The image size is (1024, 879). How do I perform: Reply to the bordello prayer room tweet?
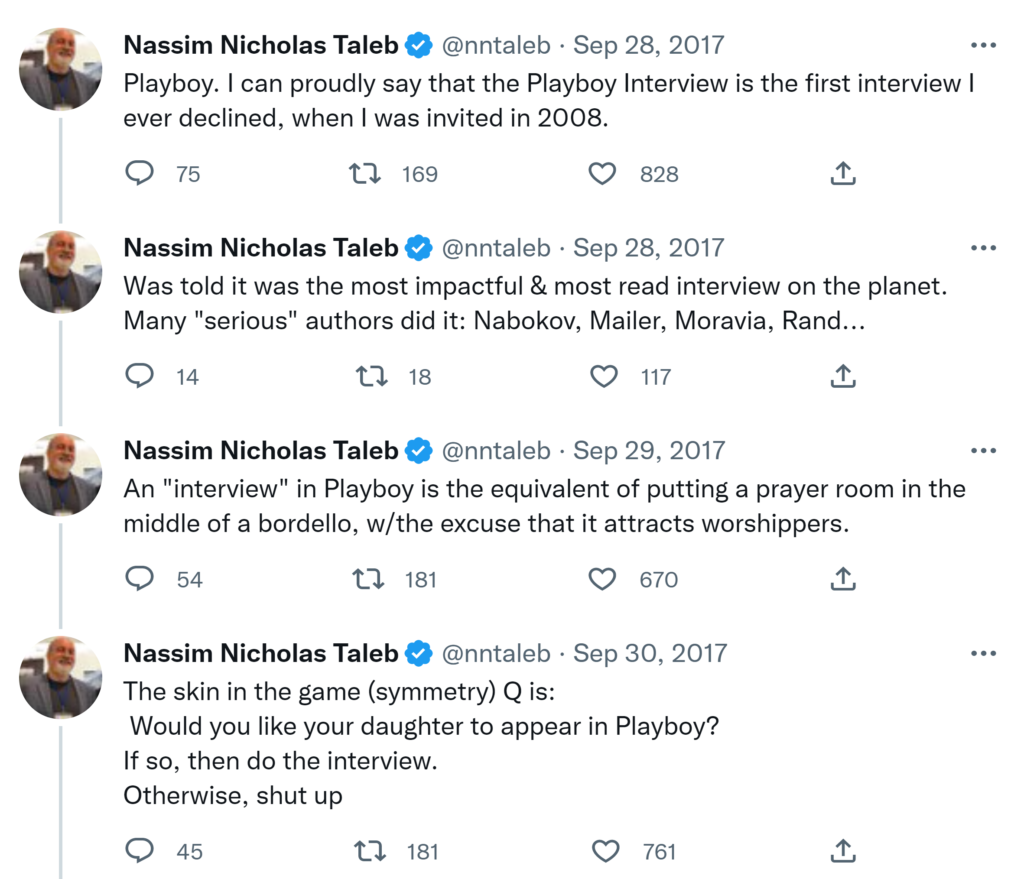coord(139,579)
